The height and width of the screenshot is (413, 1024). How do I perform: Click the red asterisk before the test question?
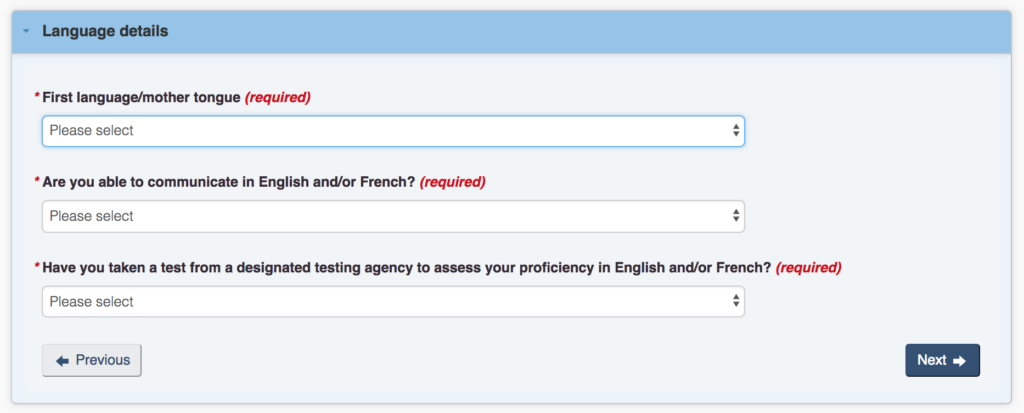(37, 268)
